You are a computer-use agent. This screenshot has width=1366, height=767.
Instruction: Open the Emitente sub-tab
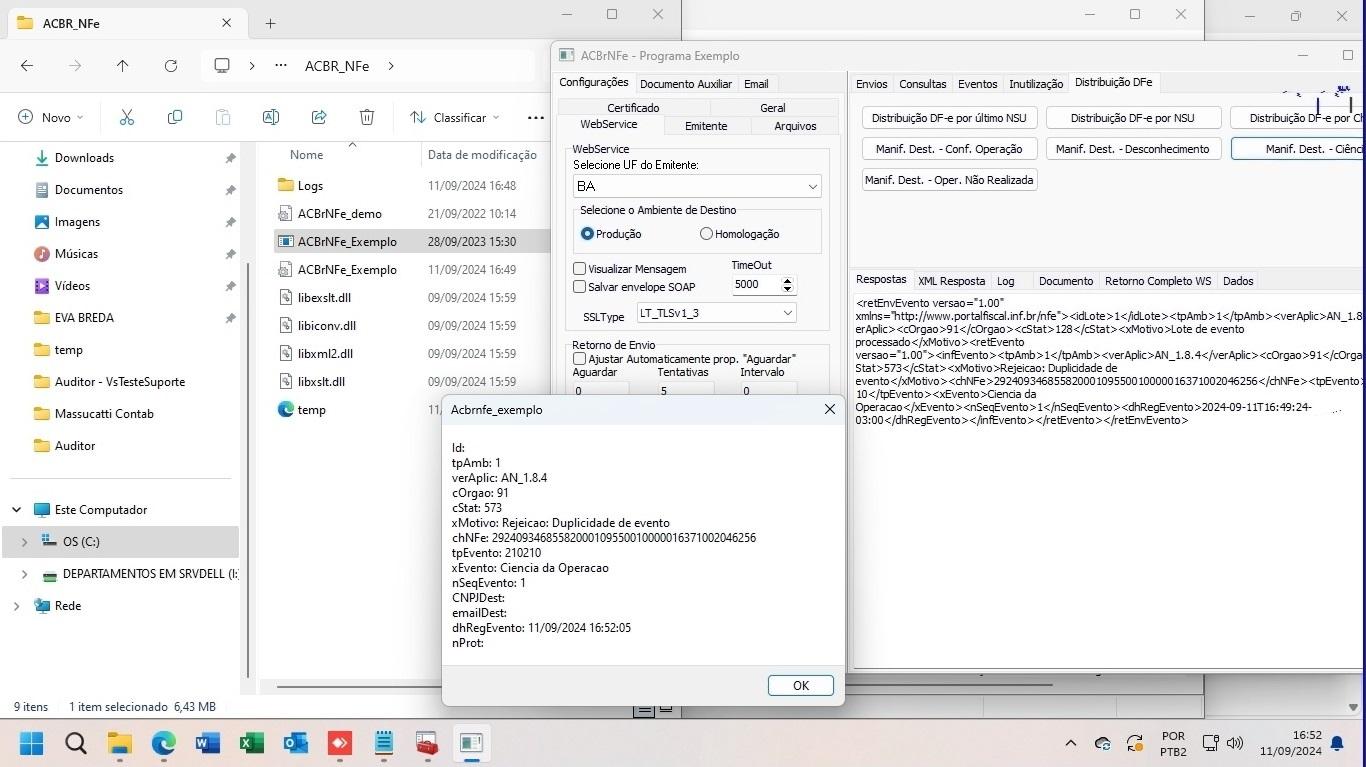(x=706, y=126)
